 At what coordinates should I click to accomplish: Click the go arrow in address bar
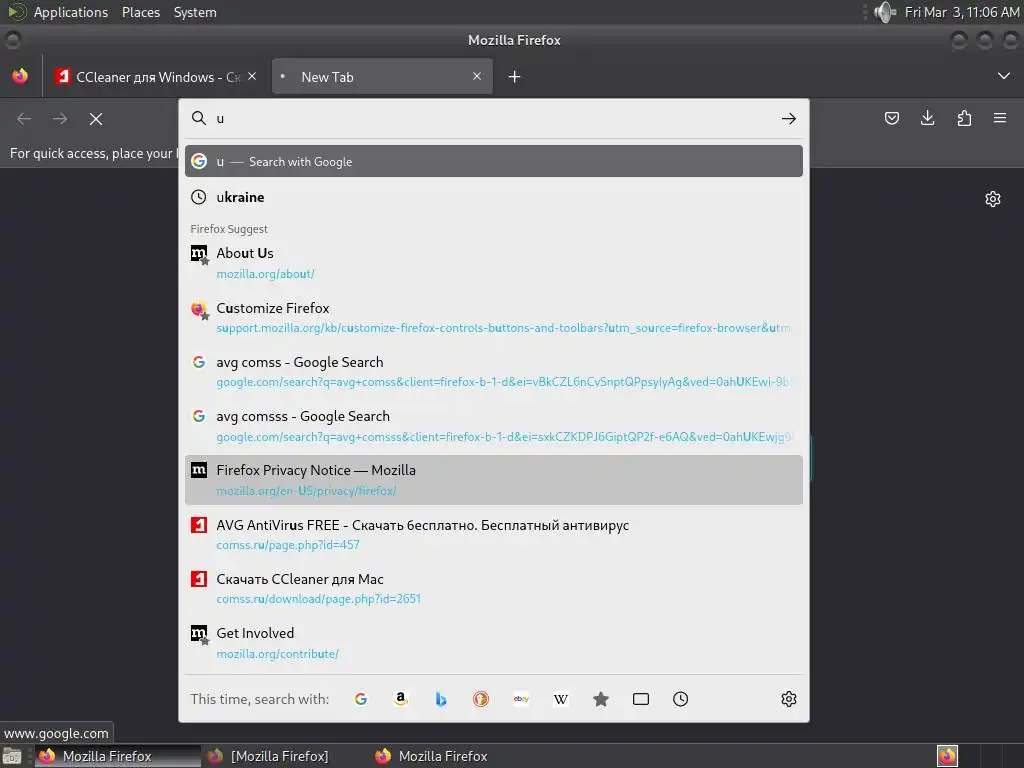(x=789, y=118)
